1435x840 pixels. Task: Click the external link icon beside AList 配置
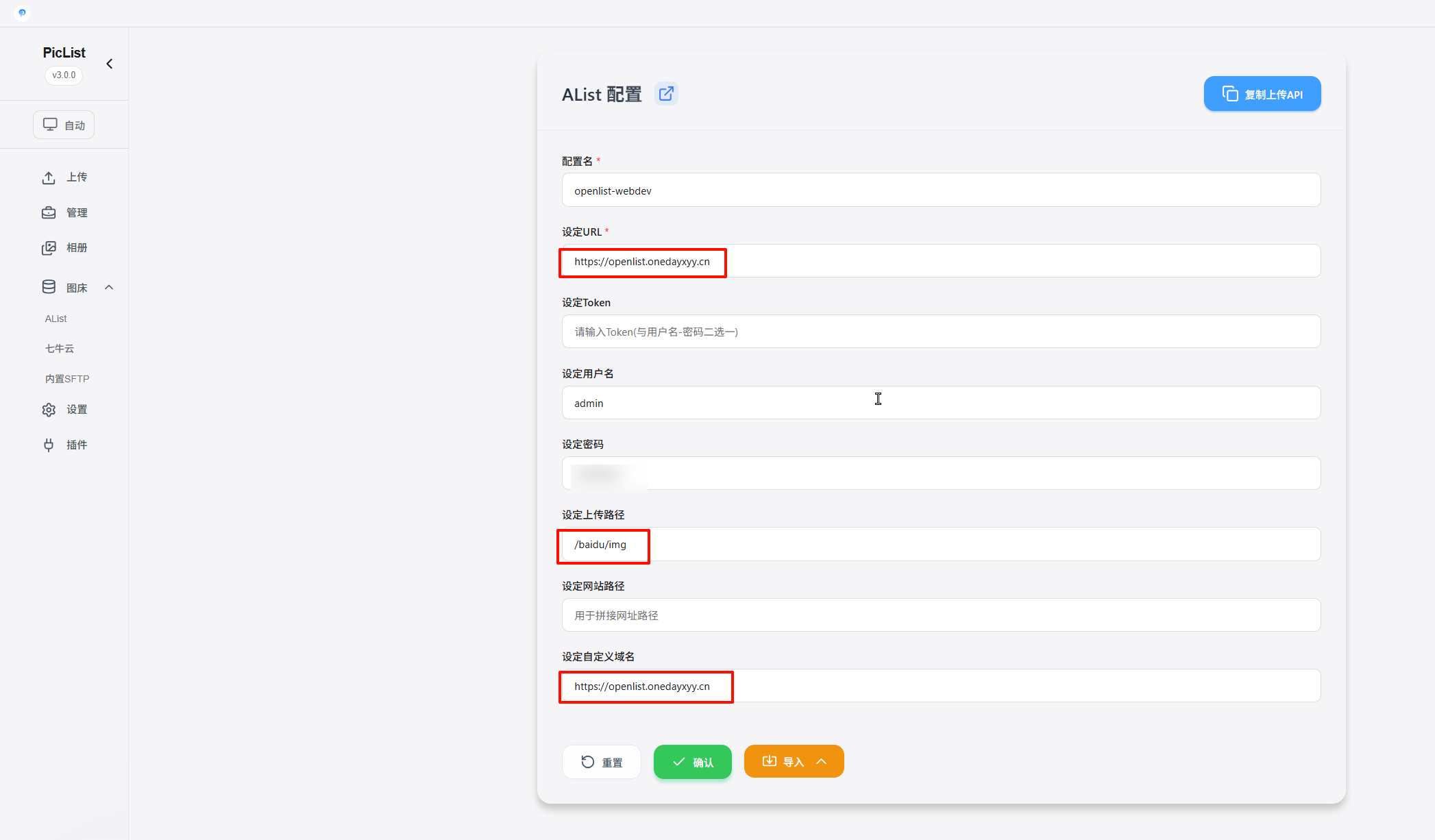click(x=665, y=94)
